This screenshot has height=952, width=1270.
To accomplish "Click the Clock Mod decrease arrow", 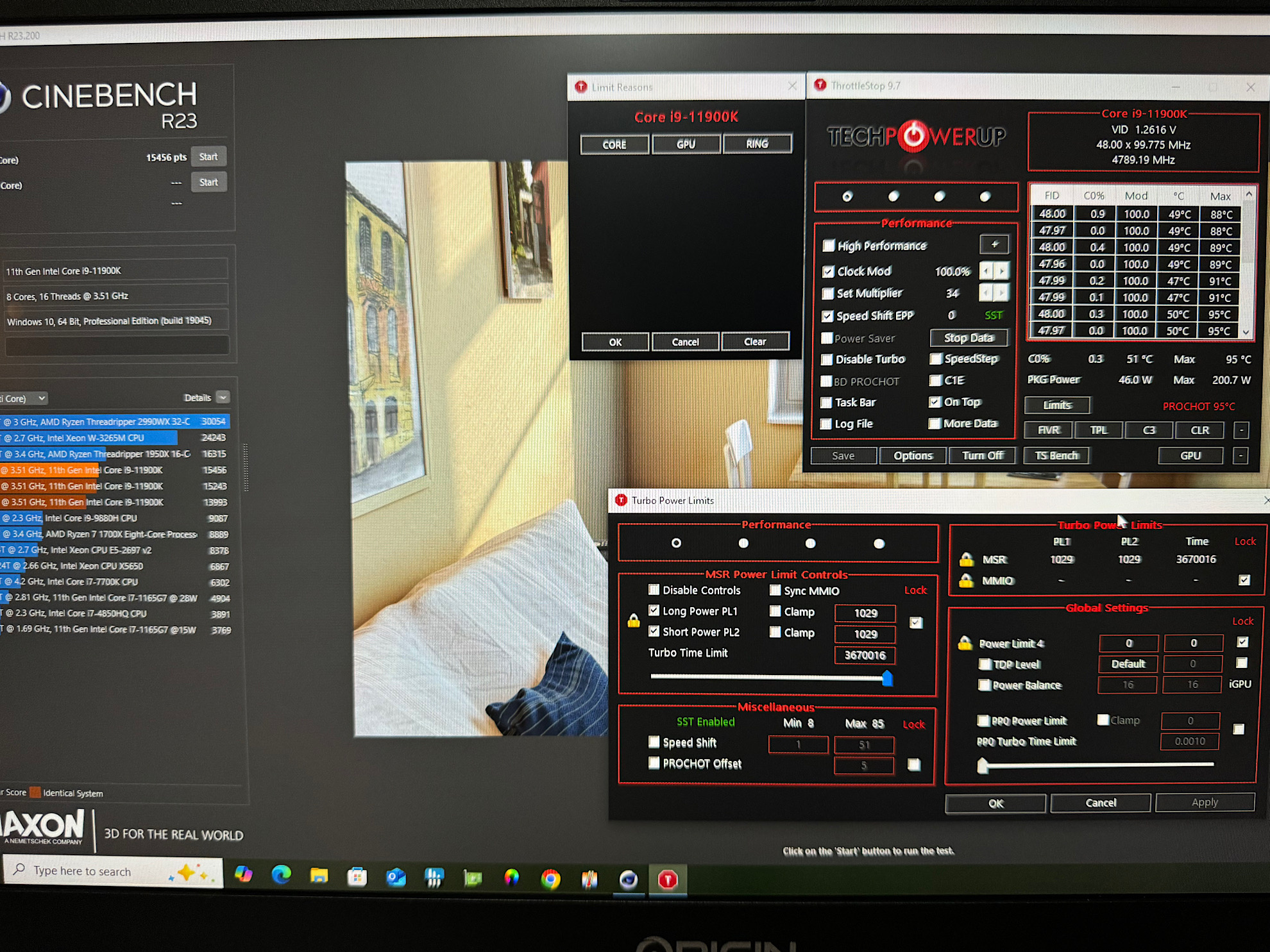I will coord(986,271).
